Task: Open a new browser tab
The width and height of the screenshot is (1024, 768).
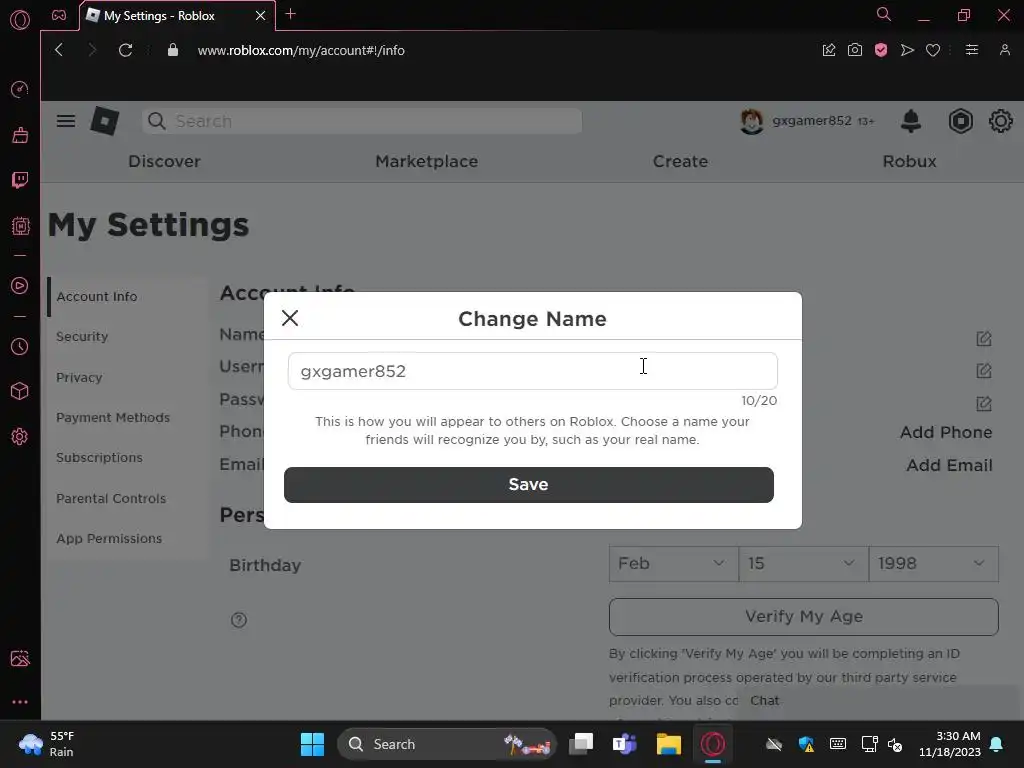Action: tap(291, 14)
